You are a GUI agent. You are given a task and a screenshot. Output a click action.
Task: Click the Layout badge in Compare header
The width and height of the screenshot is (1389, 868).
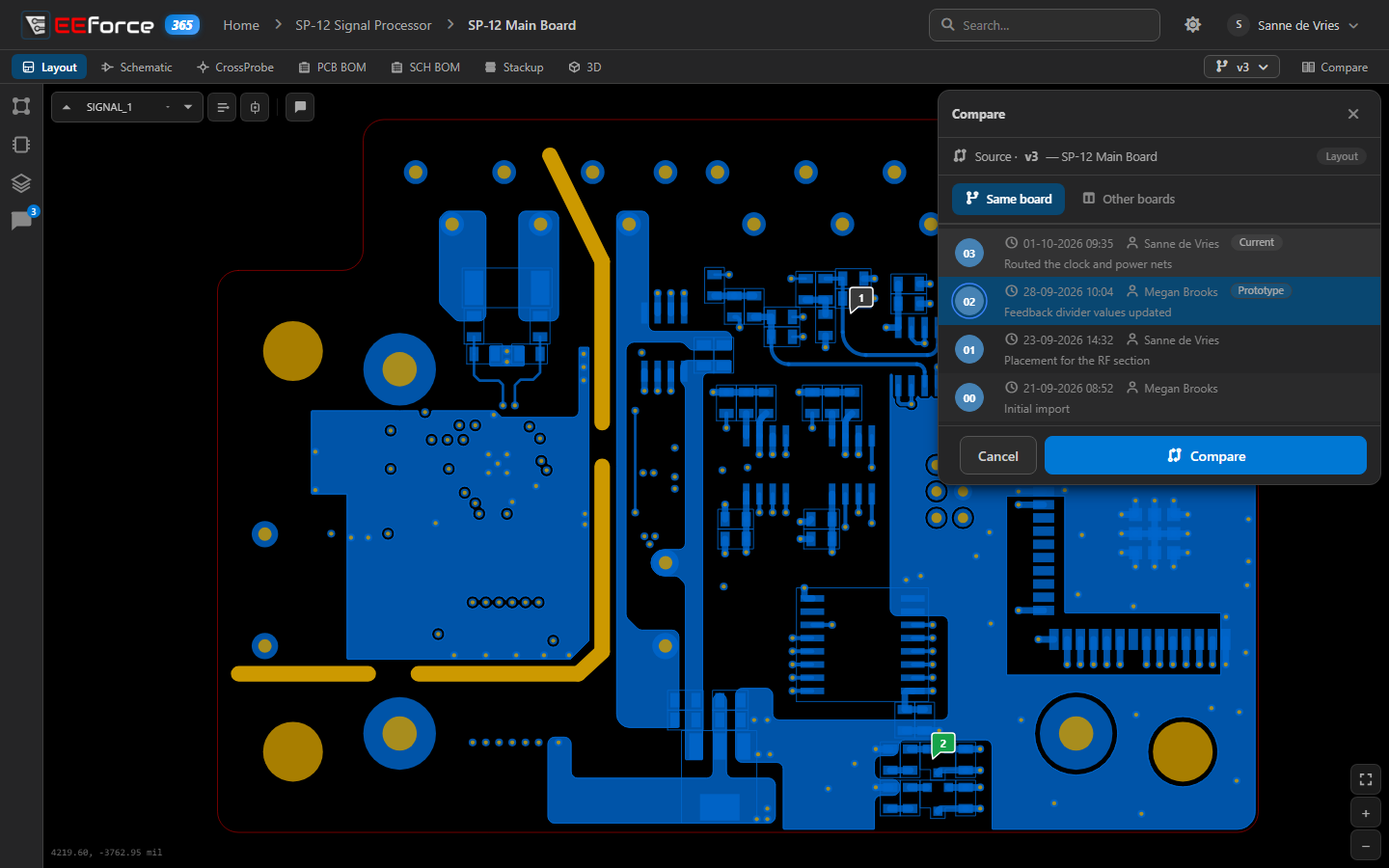click(x=1342, y=156)
